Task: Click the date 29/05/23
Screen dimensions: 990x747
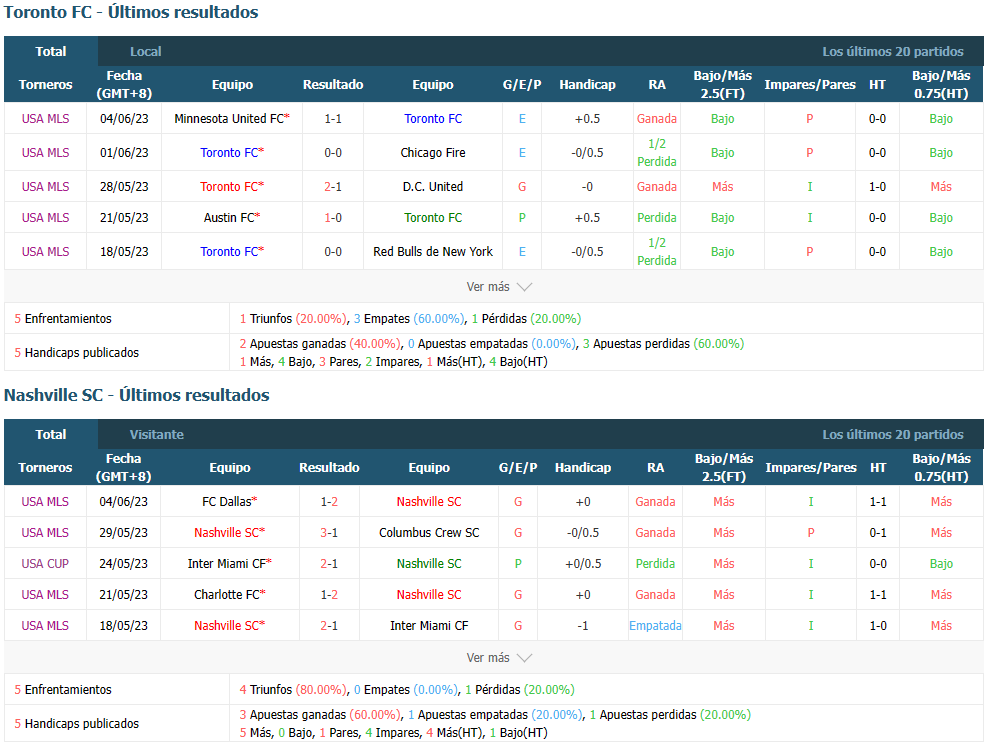Action: (x=124, y=533)
